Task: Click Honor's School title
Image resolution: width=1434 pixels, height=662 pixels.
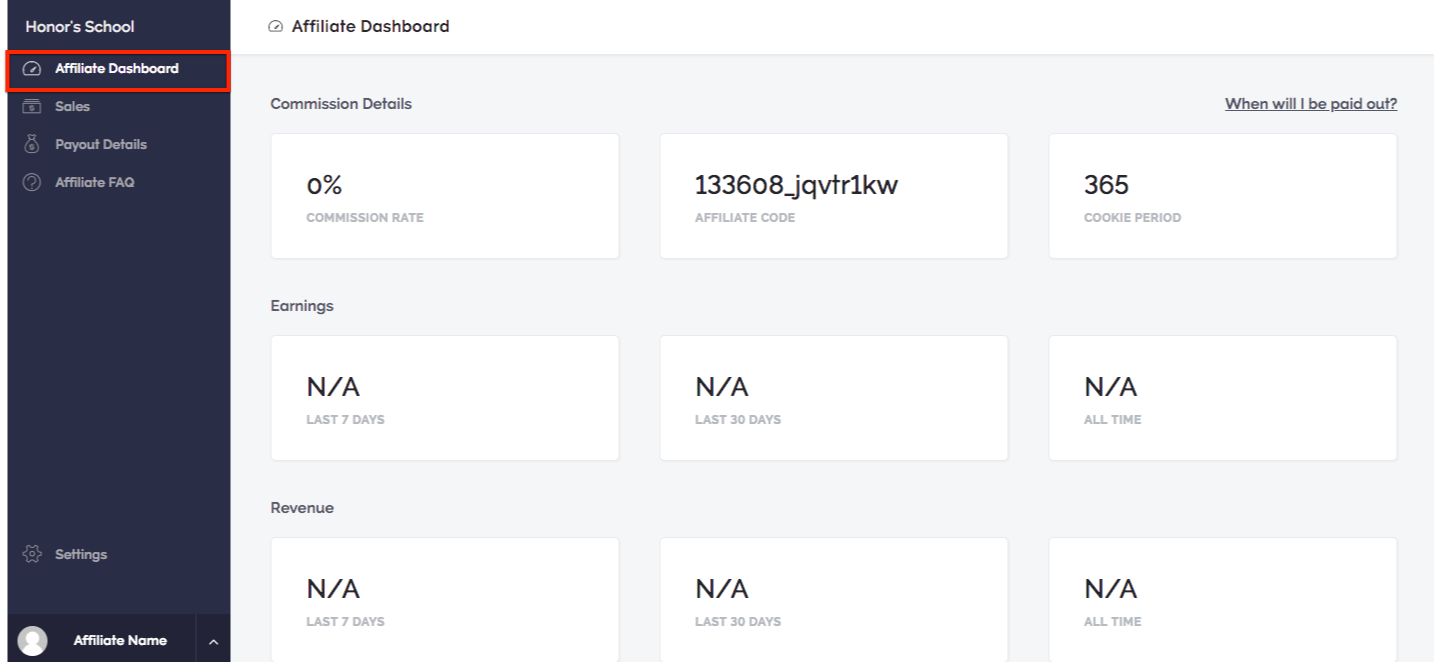Action: point(80,27)
